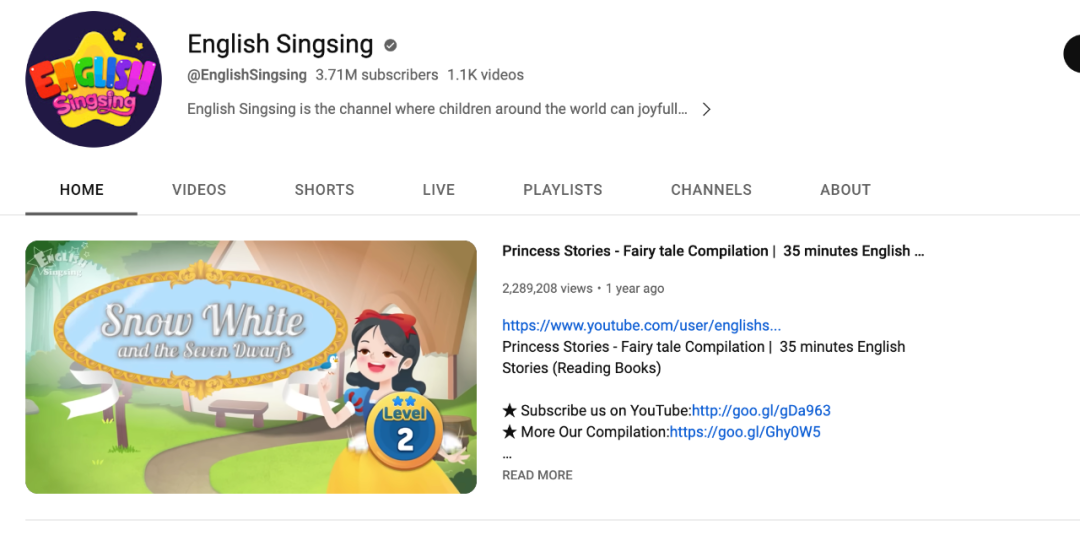Screen dimensions: 1080x541
Task: Open the goo.gl/gDa963 subscribe link
Action: click(x=761, y=411)
